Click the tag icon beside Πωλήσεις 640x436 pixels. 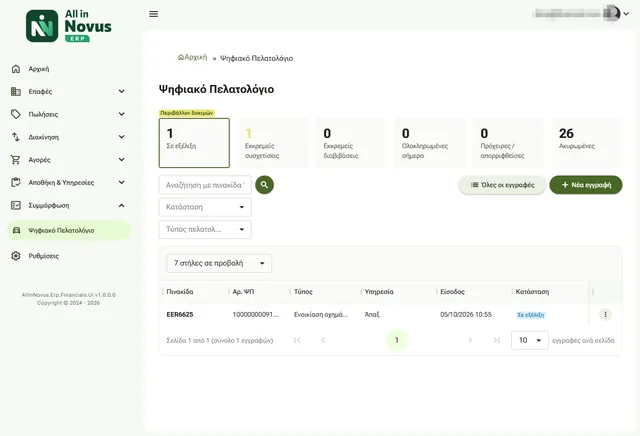point(16,114)
